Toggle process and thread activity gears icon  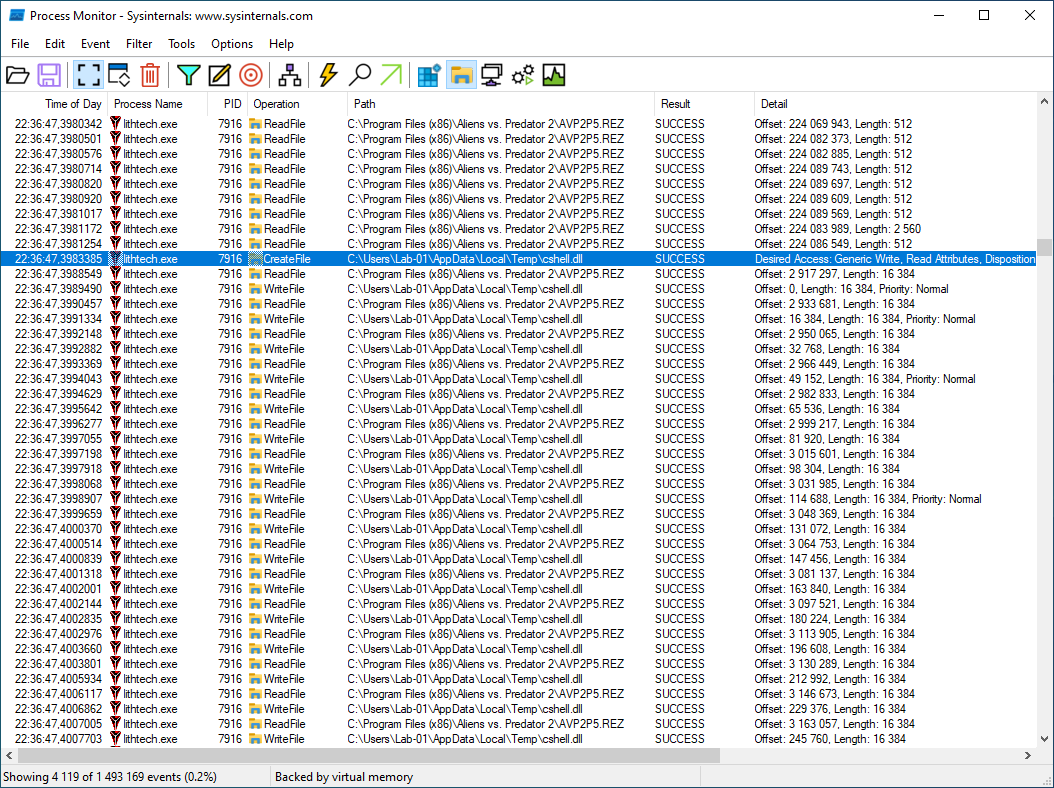(523, 75)
